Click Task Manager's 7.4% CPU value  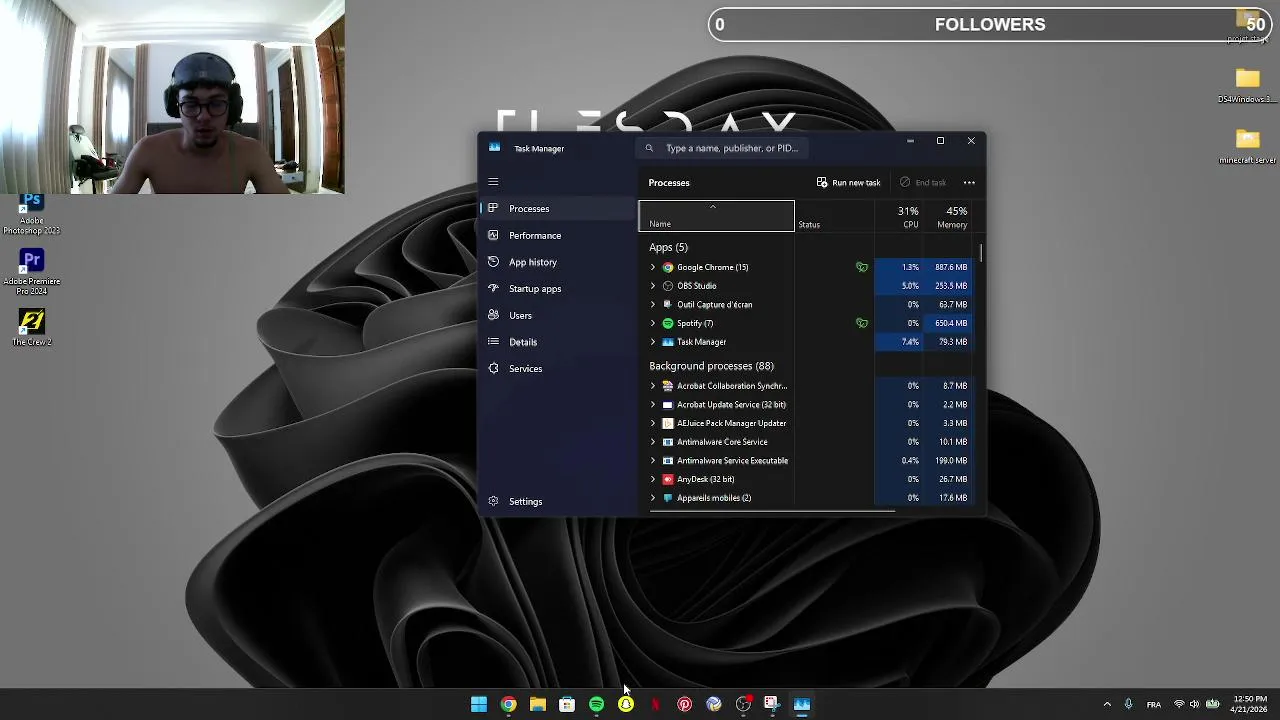click(909, 342)
